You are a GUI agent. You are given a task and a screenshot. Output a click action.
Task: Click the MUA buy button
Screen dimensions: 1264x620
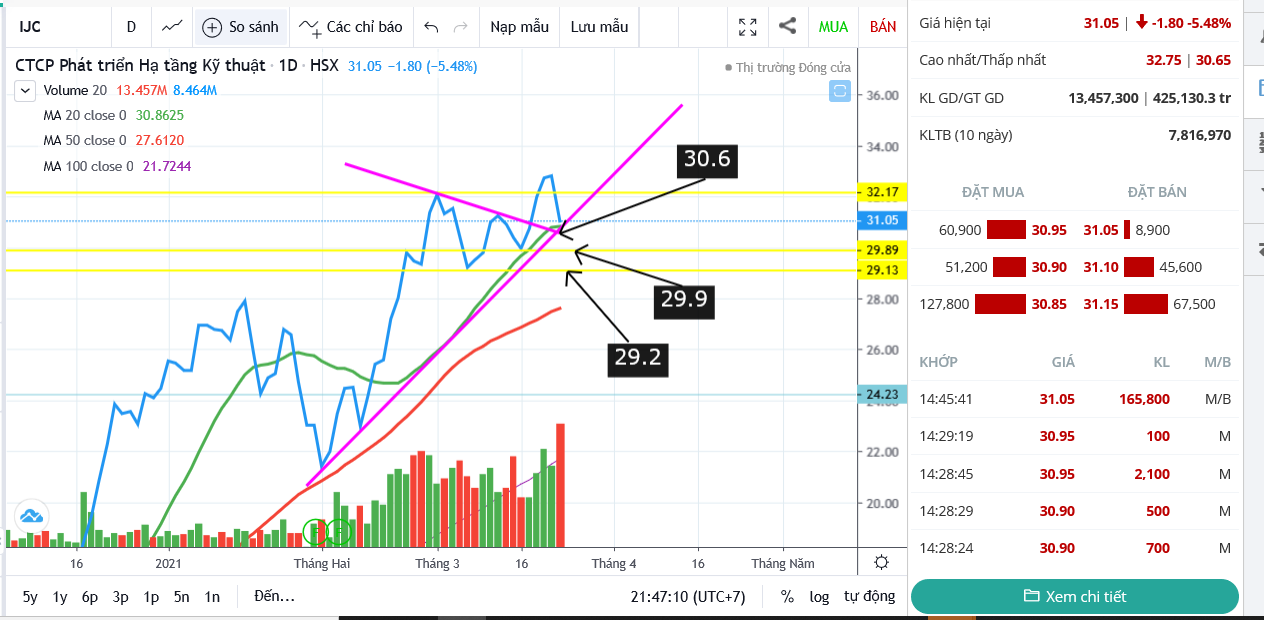(833, 27)
